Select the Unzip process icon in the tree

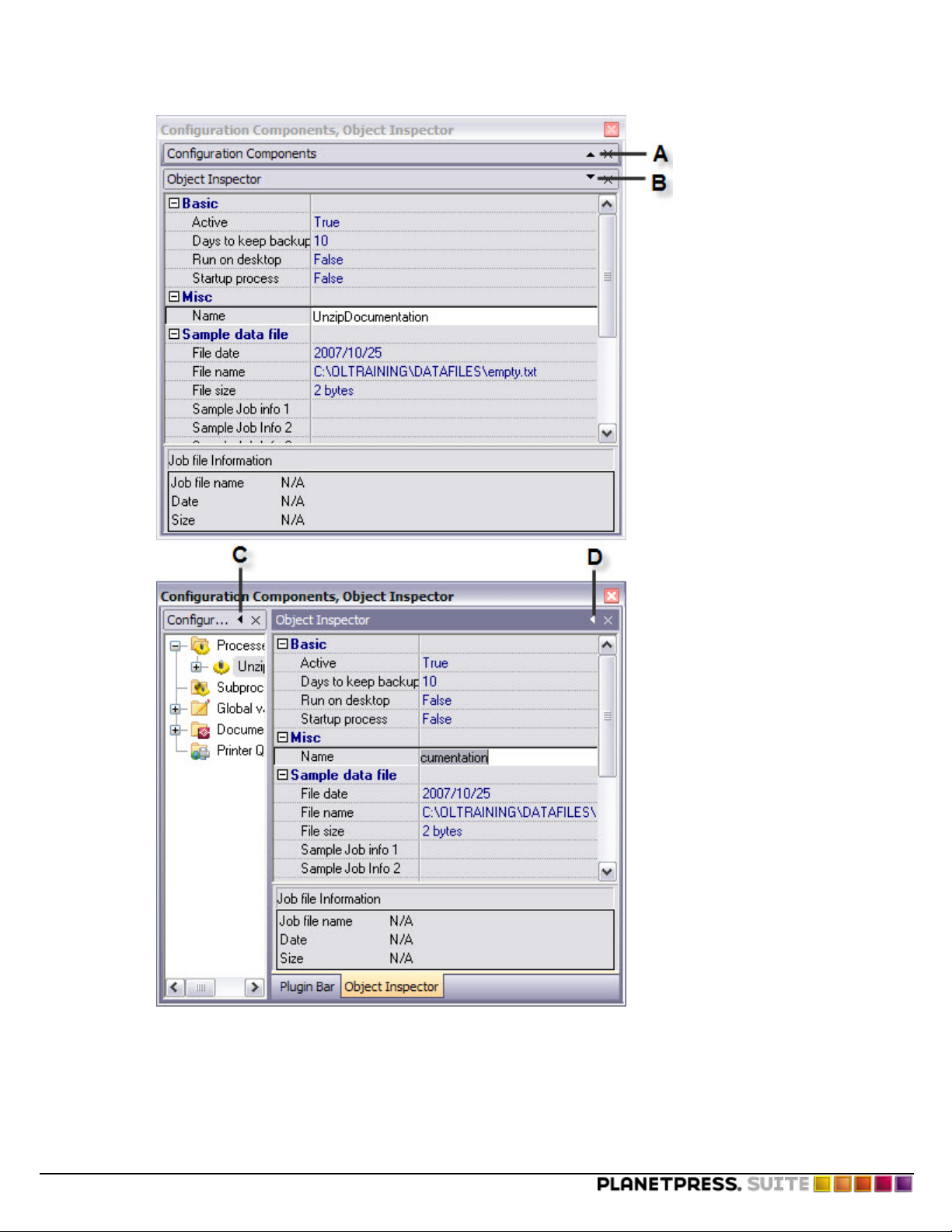click(221, 667)
